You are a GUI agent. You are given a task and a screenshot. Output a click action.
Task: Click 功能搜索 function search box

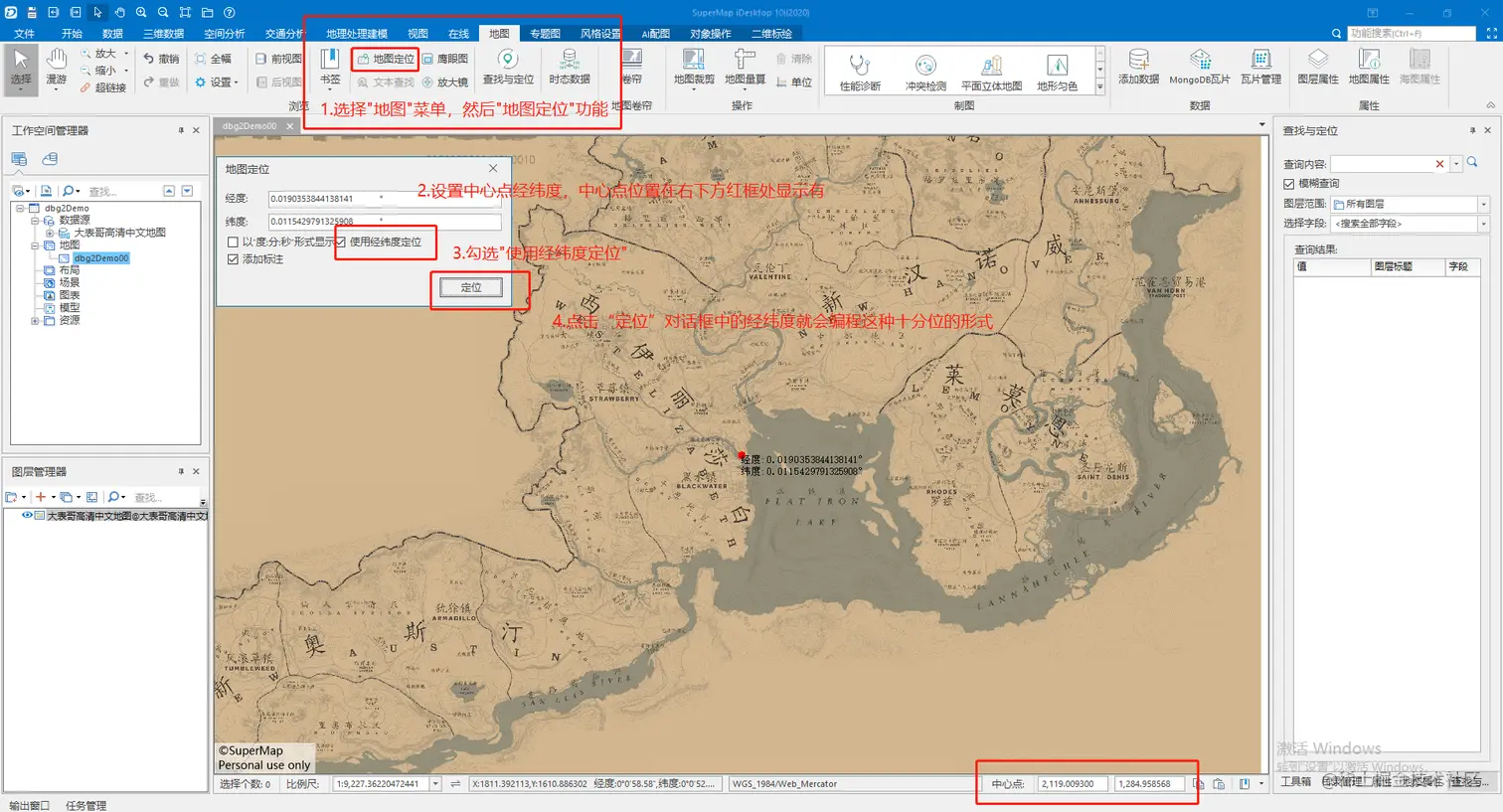point(1412,34)
